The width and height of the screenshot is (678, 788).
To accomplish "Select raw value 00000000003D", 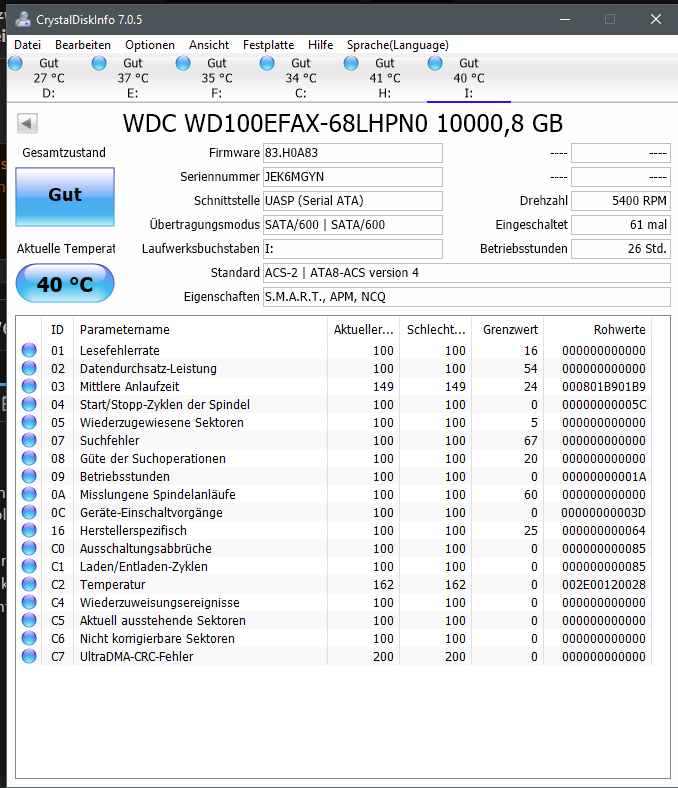I will click(604, 513).
